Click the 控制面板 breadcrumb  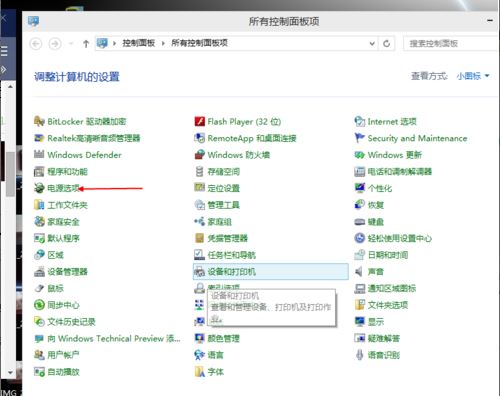click(x=139, y=43)
